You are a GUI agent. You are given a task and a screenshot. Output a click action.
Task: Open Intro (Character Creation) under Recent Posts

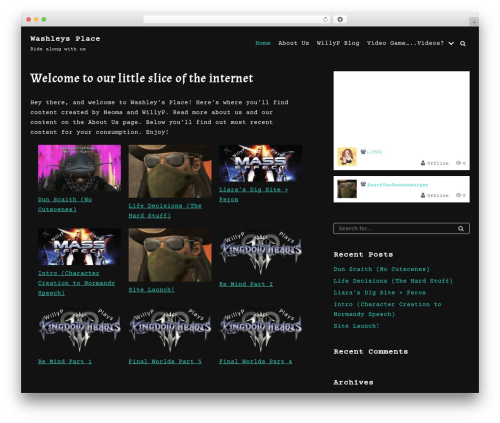click(387, 309)
